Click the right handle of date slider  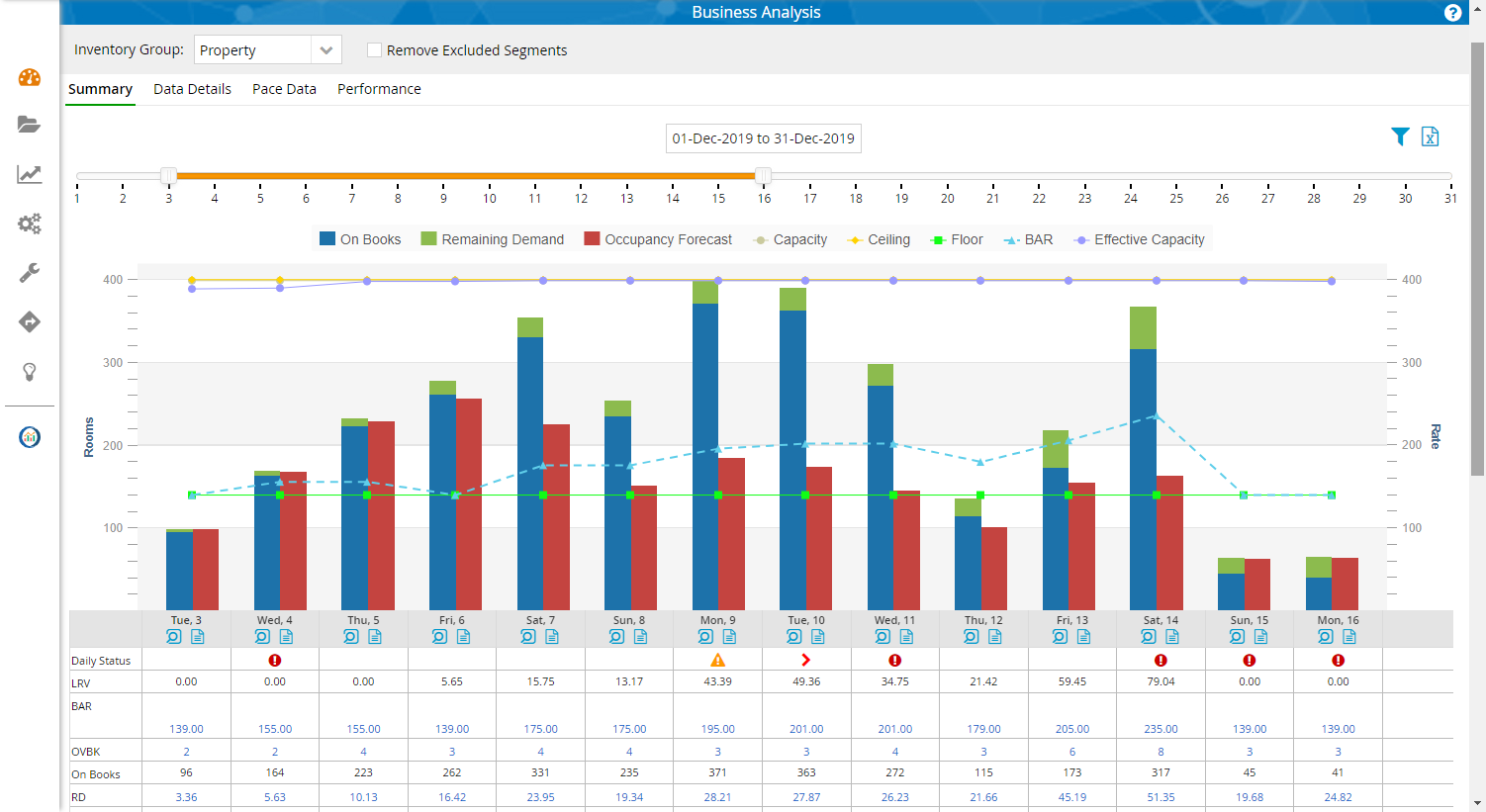pyautogui.click(x=763, y=176)
